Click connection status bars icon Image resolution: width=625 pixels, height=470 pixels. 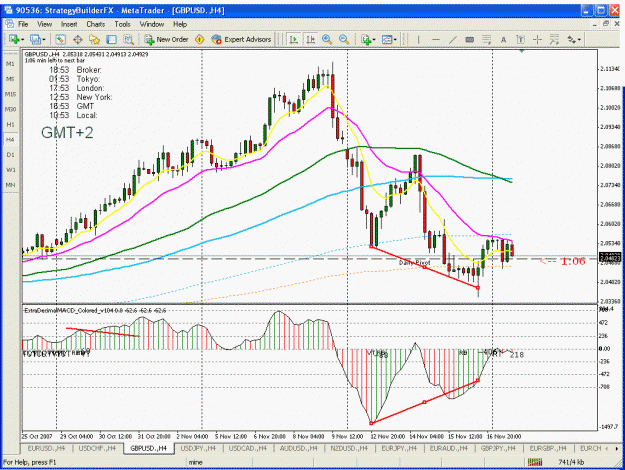[535, 462]
